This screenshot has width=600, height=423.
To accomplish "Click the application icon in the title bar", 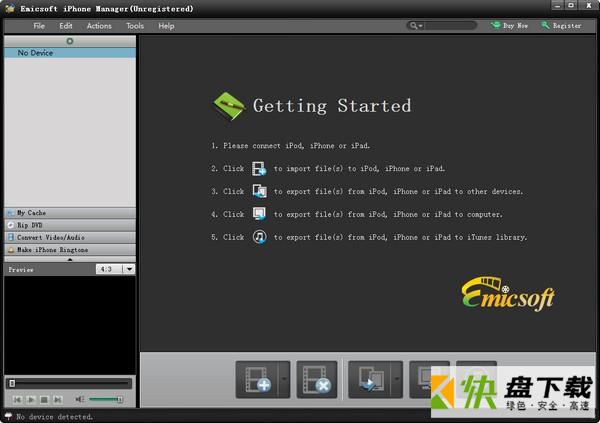I will click(10, 8).
